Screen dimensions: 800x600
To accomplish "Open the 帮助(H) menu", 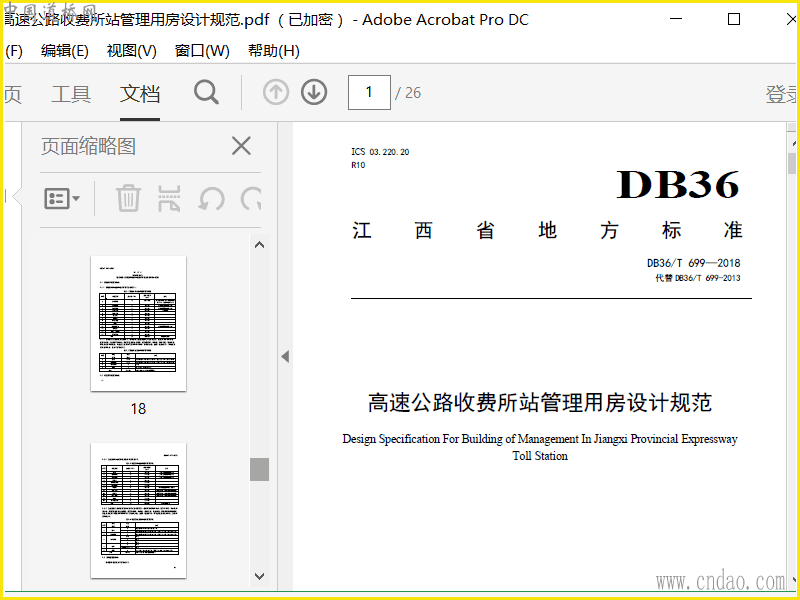I will point(274,51).
